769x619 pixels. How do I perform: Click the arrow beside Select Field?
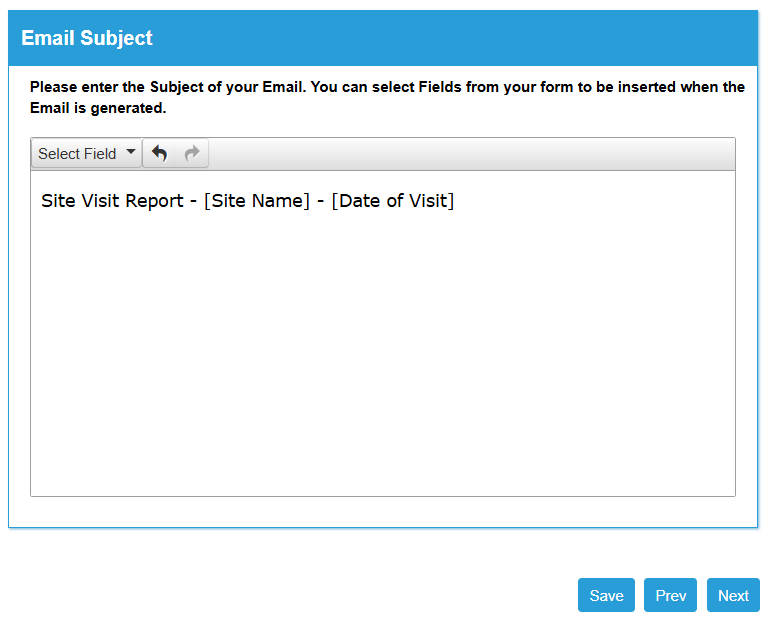(x=131, y=153)
